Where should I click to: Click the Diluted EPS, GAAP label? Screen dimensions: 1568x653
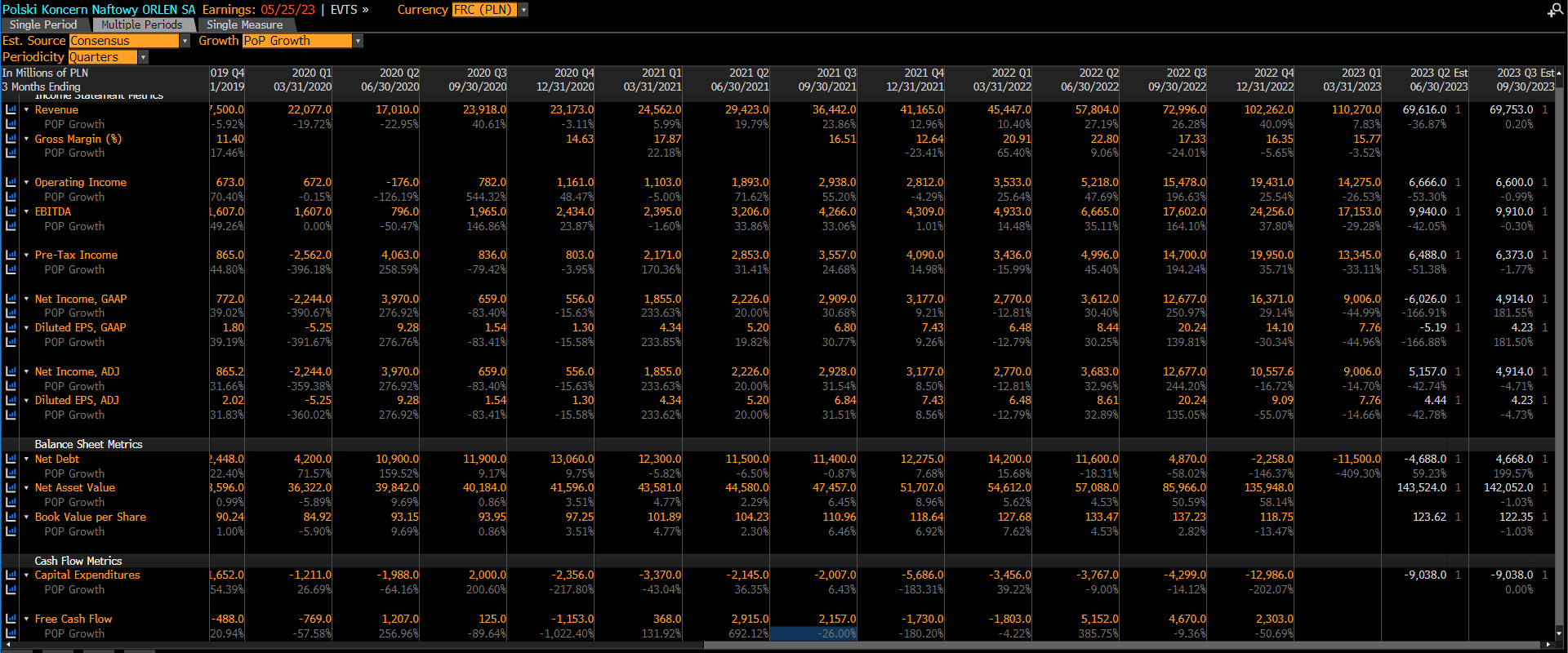[80, 327]
